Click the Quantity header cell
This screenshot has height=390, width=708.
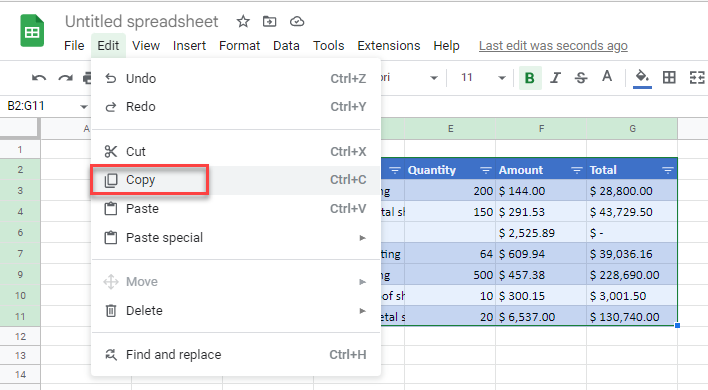[450, 170]
